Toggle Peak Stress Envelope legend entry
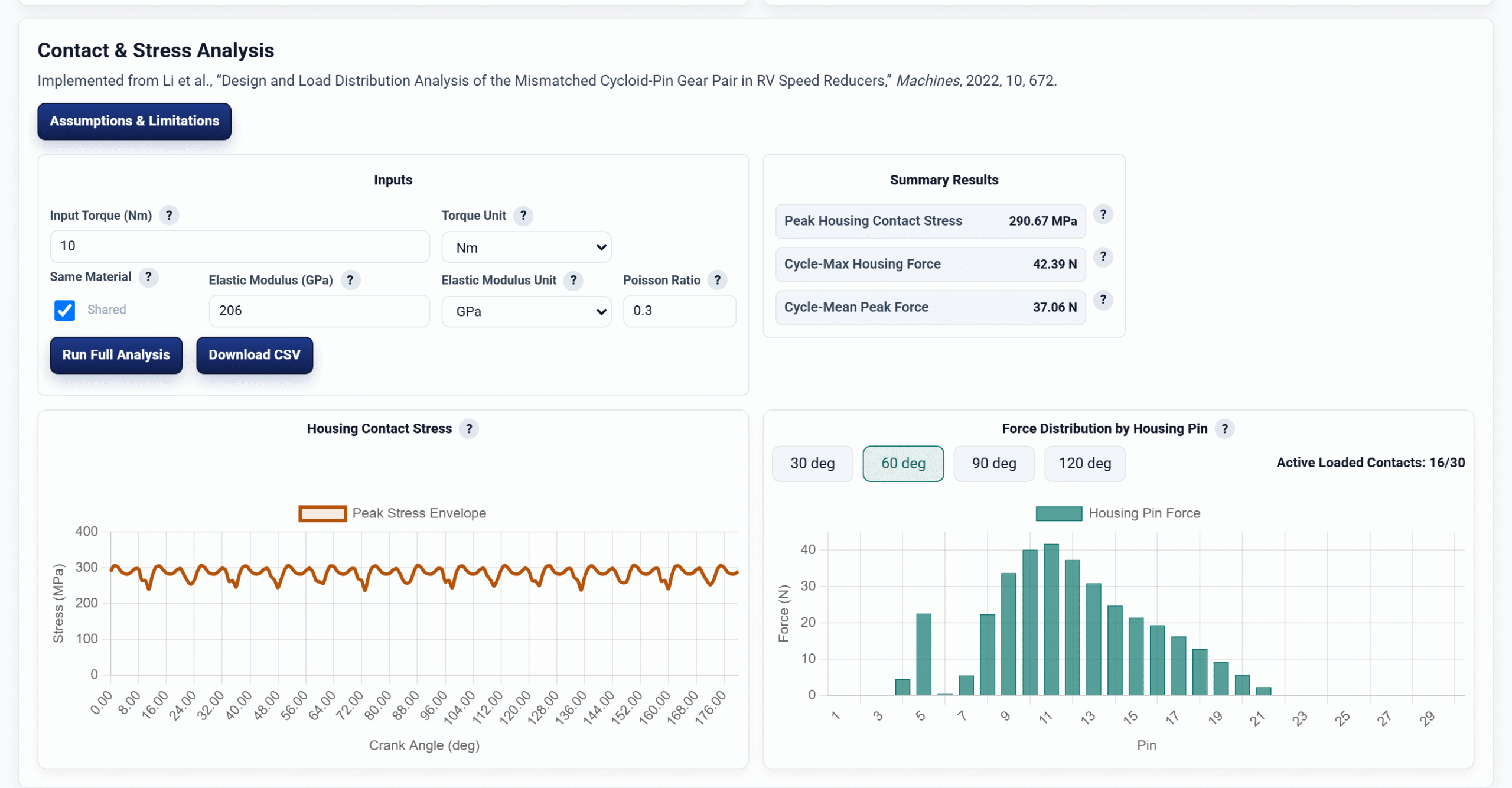 (x=393, y=513)
